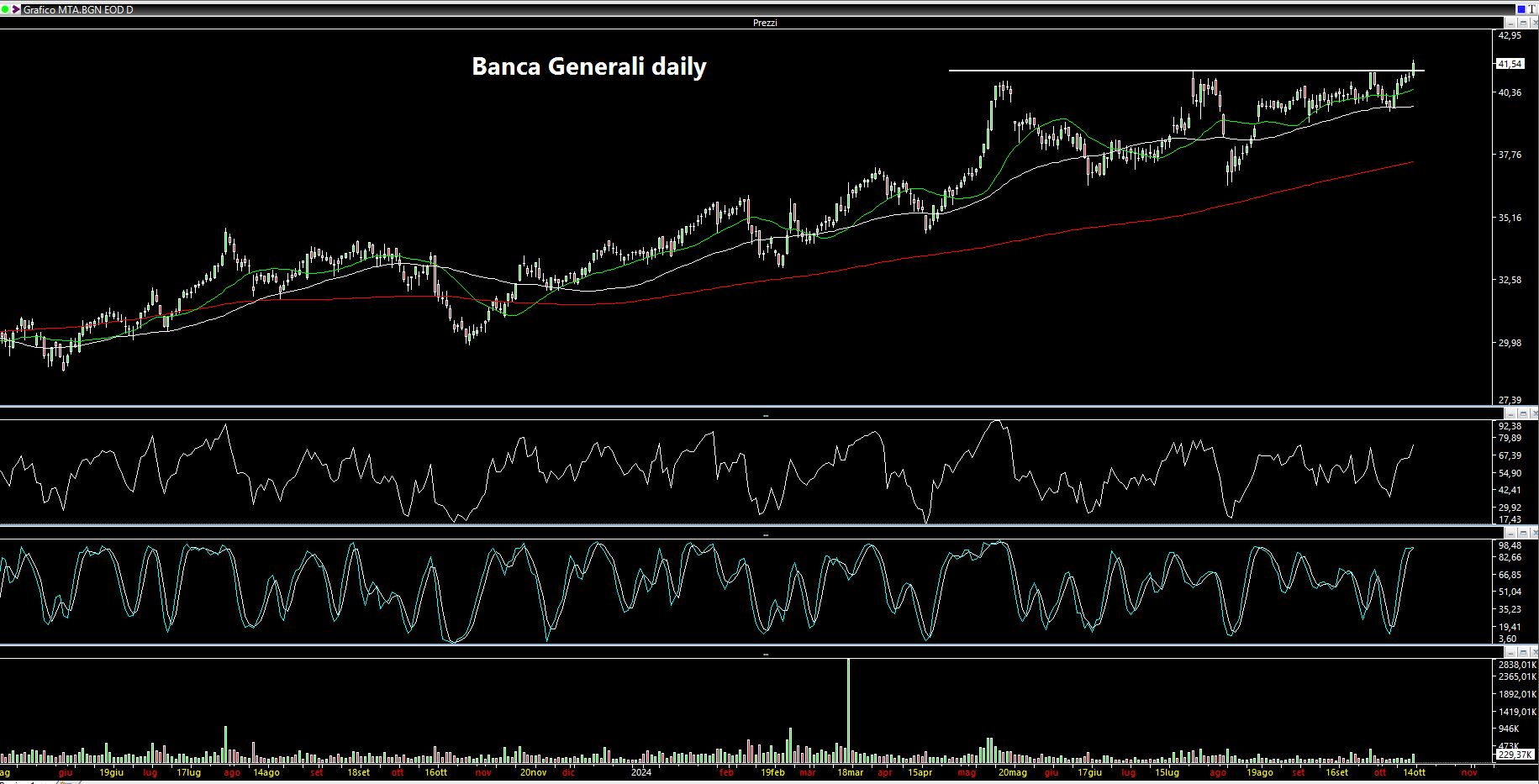The width and height of the screenshot is (1539, 784).
Task: Click the 16ott date label on time axis
Action: point(435,772)
